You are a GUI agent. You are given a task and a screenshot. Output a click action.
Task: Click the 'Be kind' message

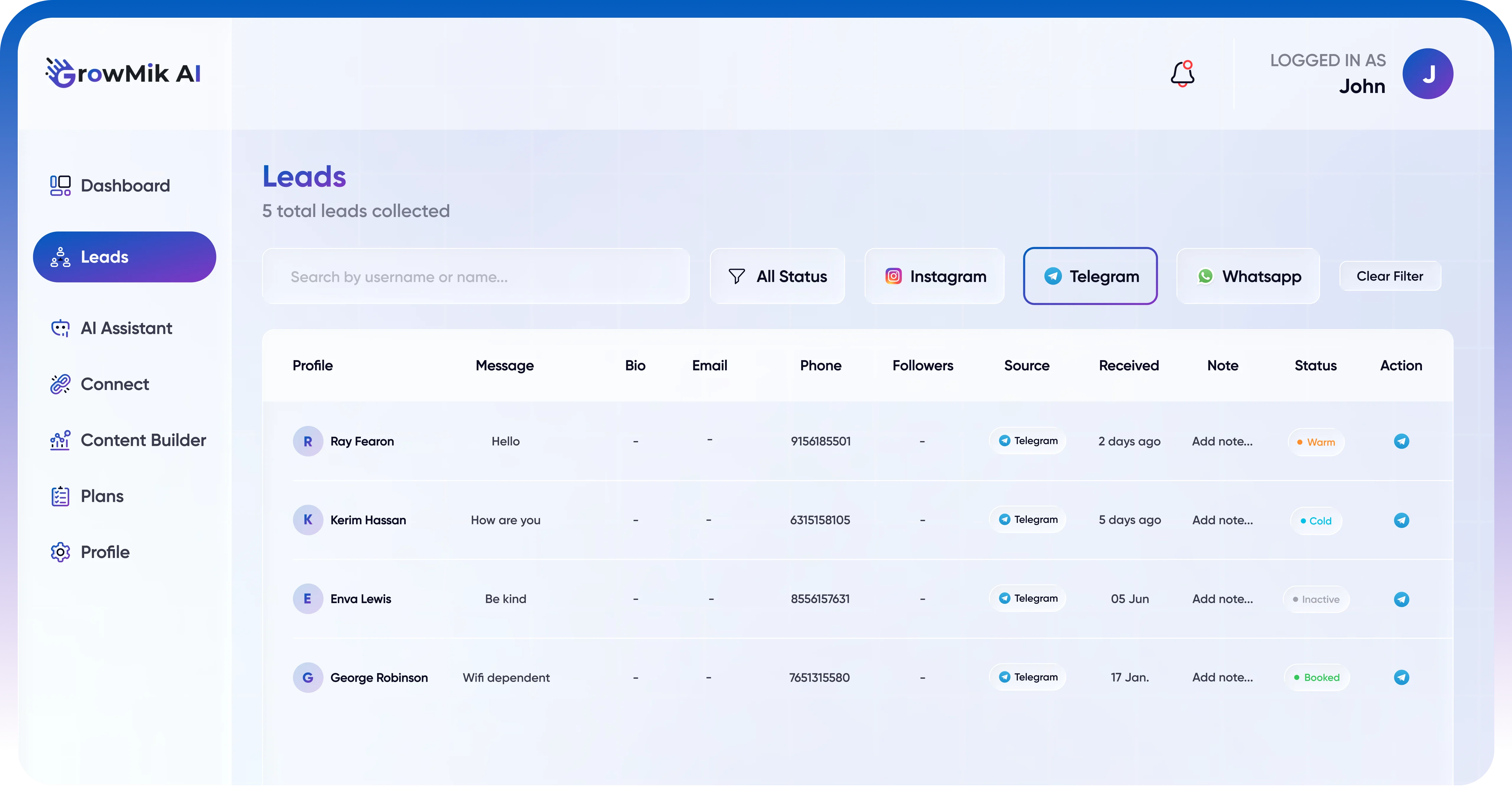tap(505, 599)
